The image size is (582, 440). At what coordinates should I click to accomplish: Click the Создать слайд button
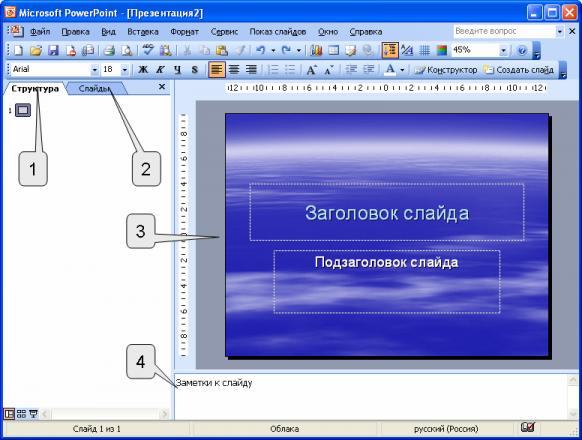tap(519, 69)
